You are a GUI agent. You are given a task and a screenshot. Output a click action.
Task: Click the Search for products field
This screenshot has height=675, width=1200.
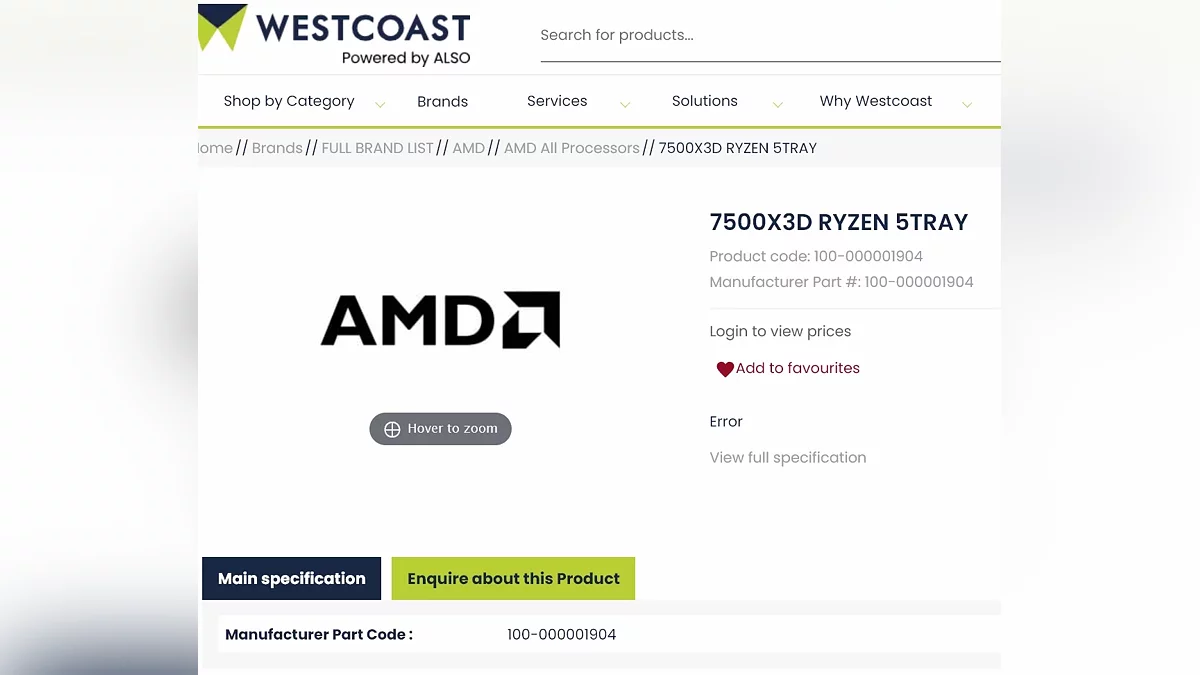770,36
